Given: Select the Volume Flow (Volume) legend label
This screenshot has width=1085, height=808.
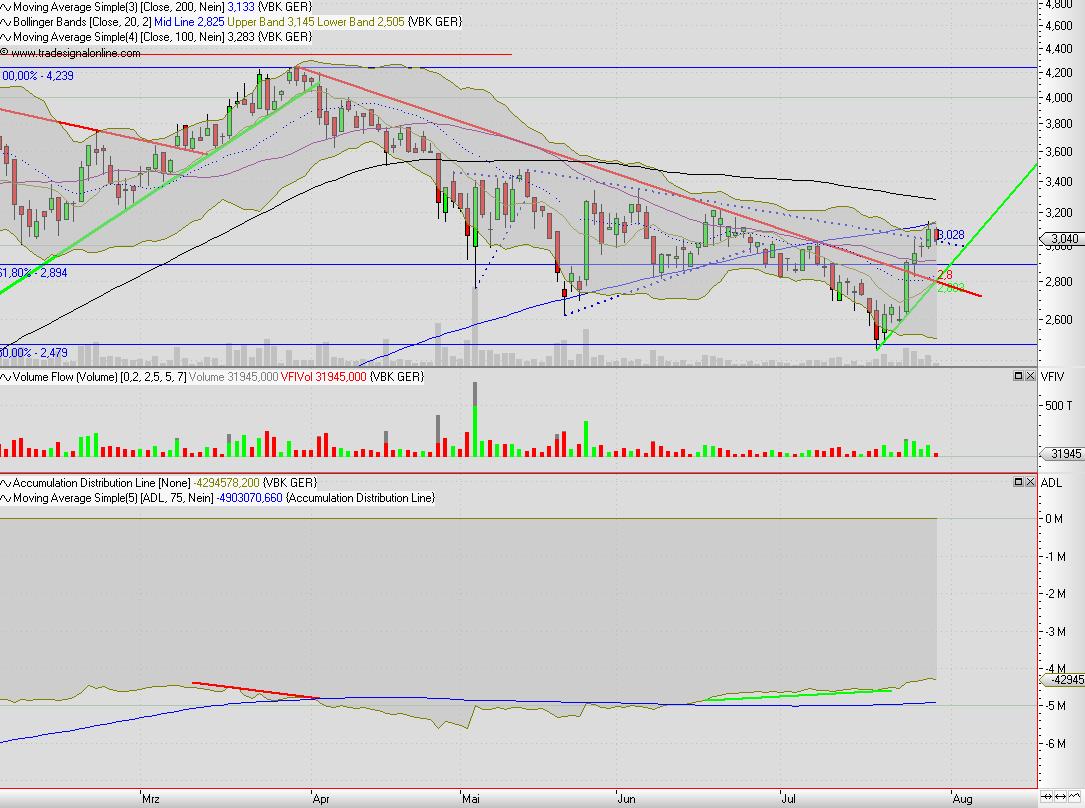Looking at the screenshot, I should (100, 377).
